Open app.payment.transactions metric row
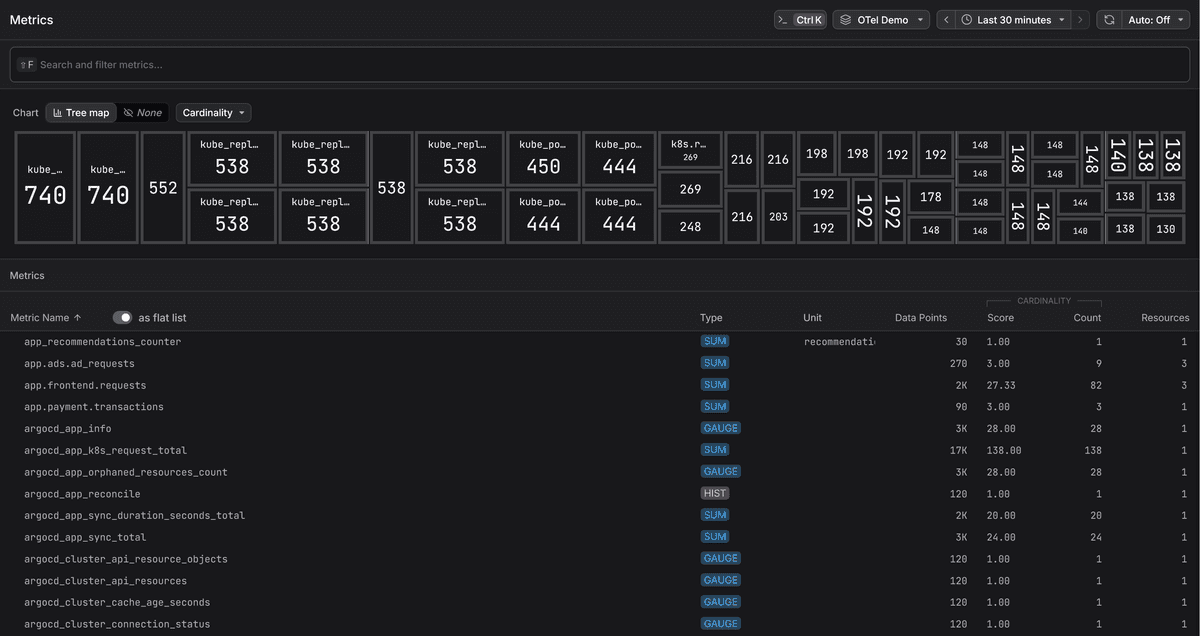1200x636 pixels. coord(600,407)
